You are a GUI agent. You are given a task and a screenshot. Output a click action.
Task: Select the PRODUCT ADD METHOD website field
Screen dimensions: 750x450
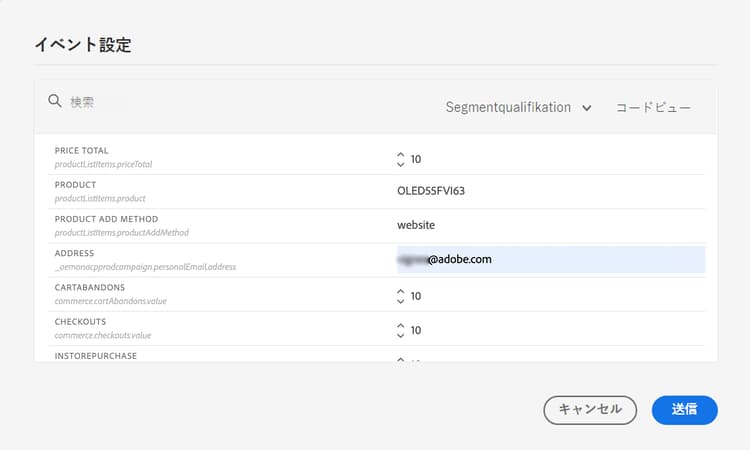point(416,225)
